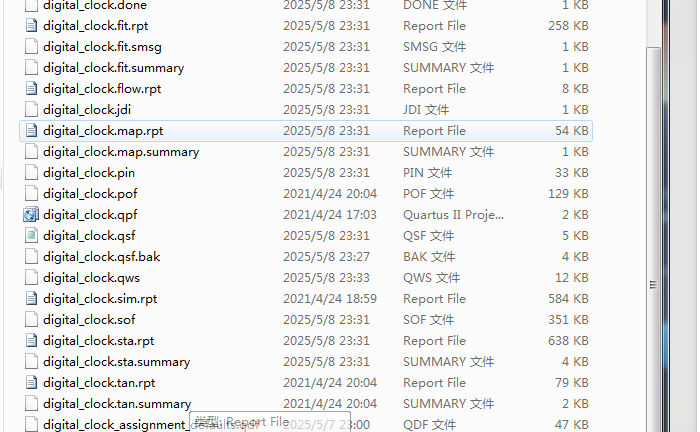Screen dimensions: 700x432
Task: Click the 258 KB size of digital_clock.fit.rpt
Action: click(x=568, y=26)
